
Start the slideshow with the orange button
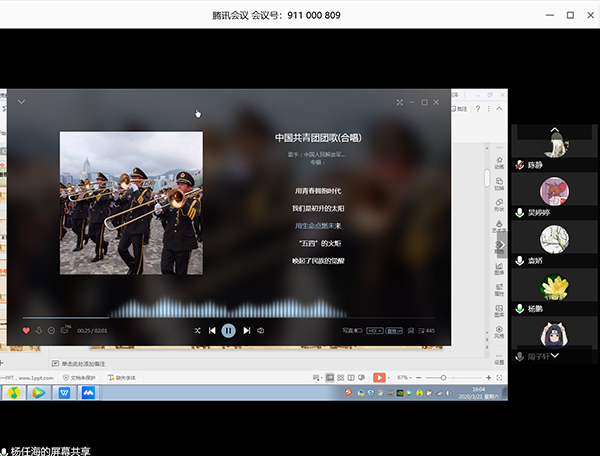tap(379, 377)
